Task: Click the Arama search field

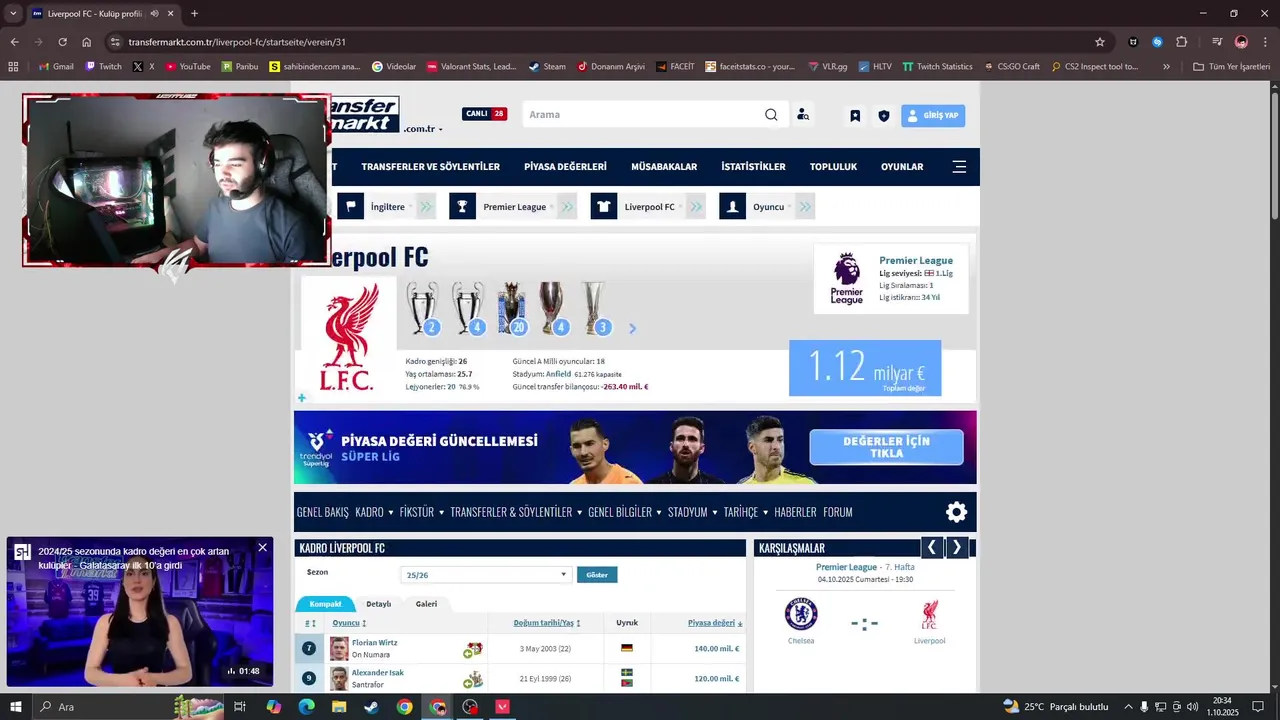Action: 643,115
